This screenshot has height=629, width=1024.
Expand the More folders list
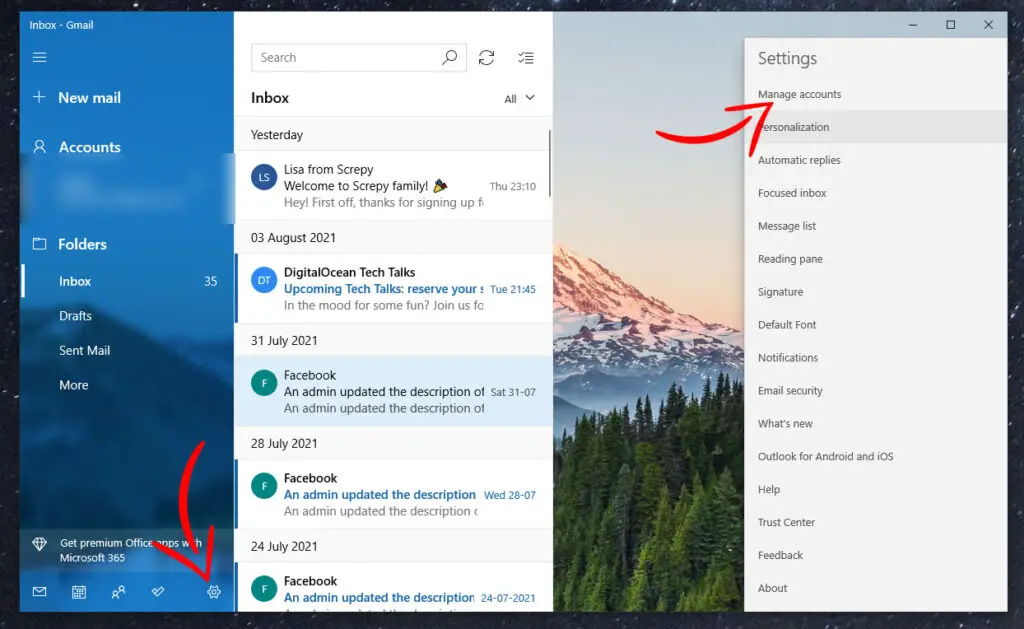click(x=73, y=385)
